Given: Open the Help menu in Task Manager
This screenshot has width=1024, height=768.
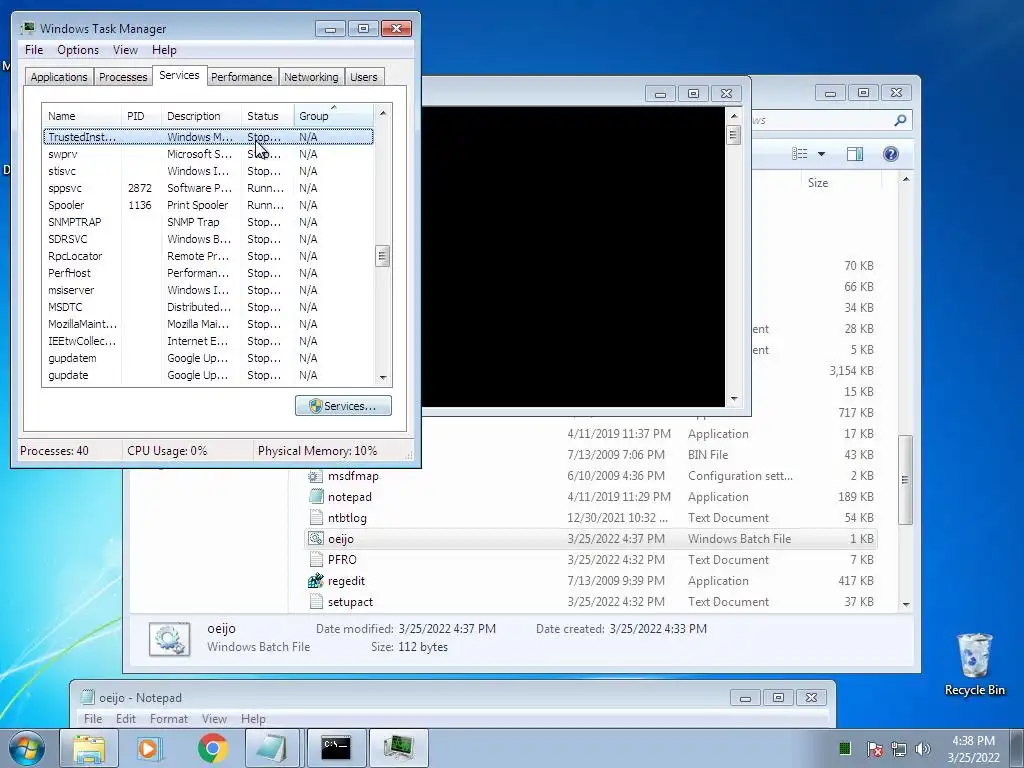Looking at the screenshot, I should point(164,50).
